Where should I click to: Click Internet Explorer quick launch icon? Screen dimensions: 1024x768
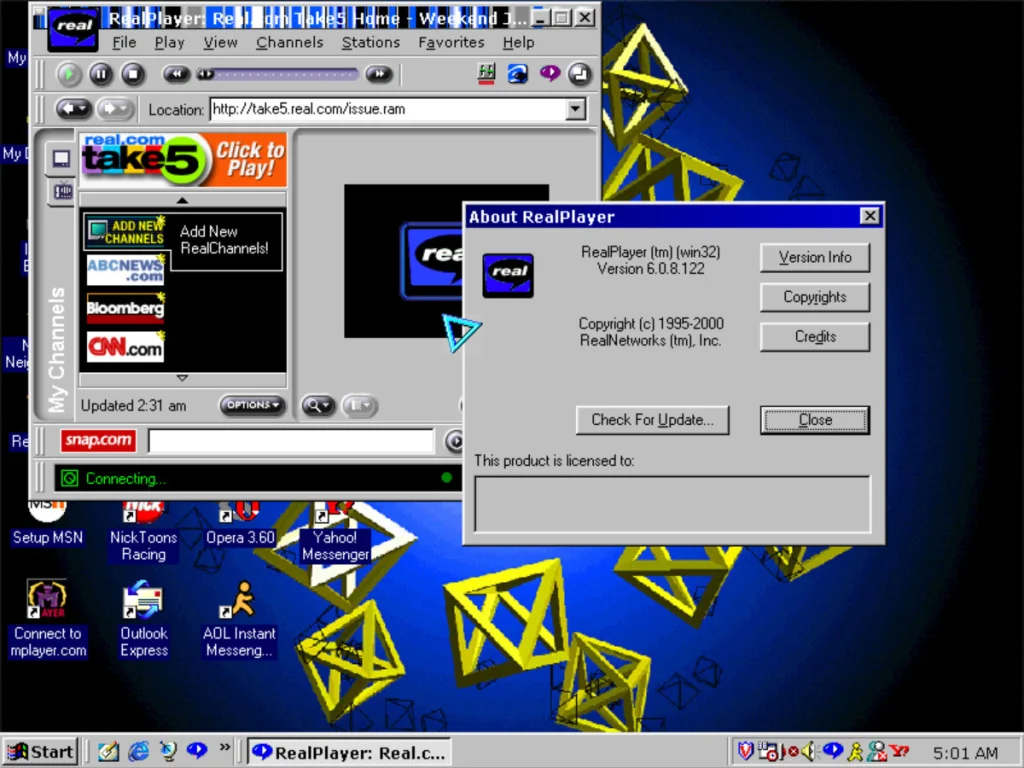click(x=139, y=751)
